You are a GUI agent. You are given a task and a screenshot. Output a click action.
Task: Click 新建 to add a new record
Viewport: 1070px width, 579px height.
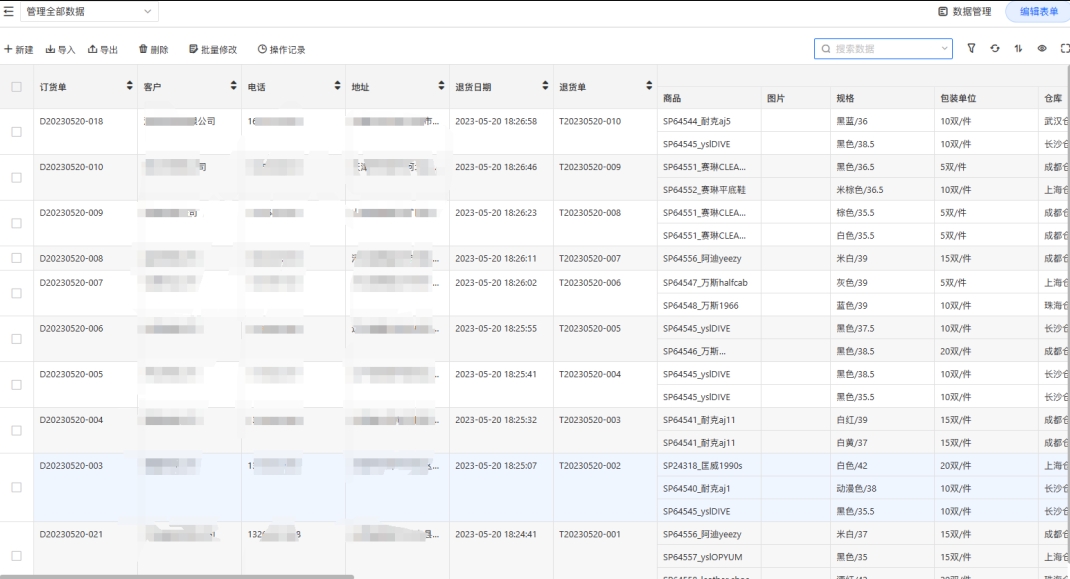click(19, 49)
